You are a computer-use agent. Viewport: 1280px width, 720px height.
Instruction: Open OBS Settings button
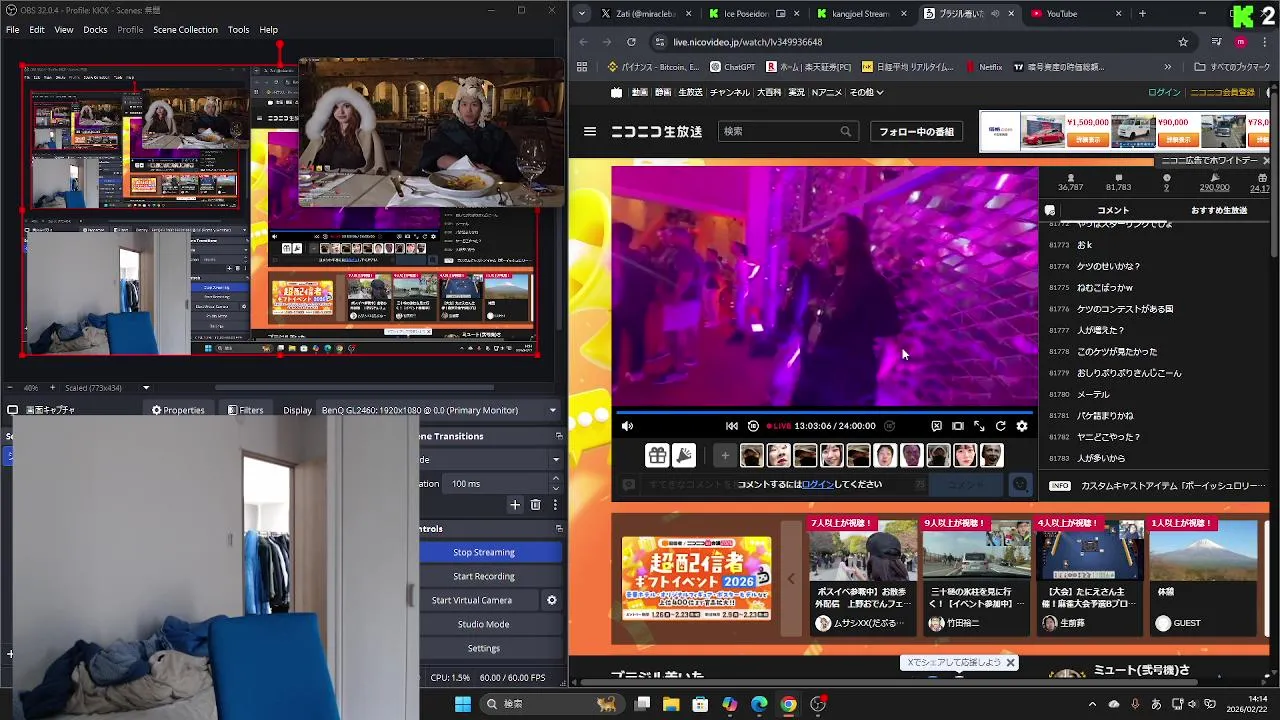[x=484, y=648]
